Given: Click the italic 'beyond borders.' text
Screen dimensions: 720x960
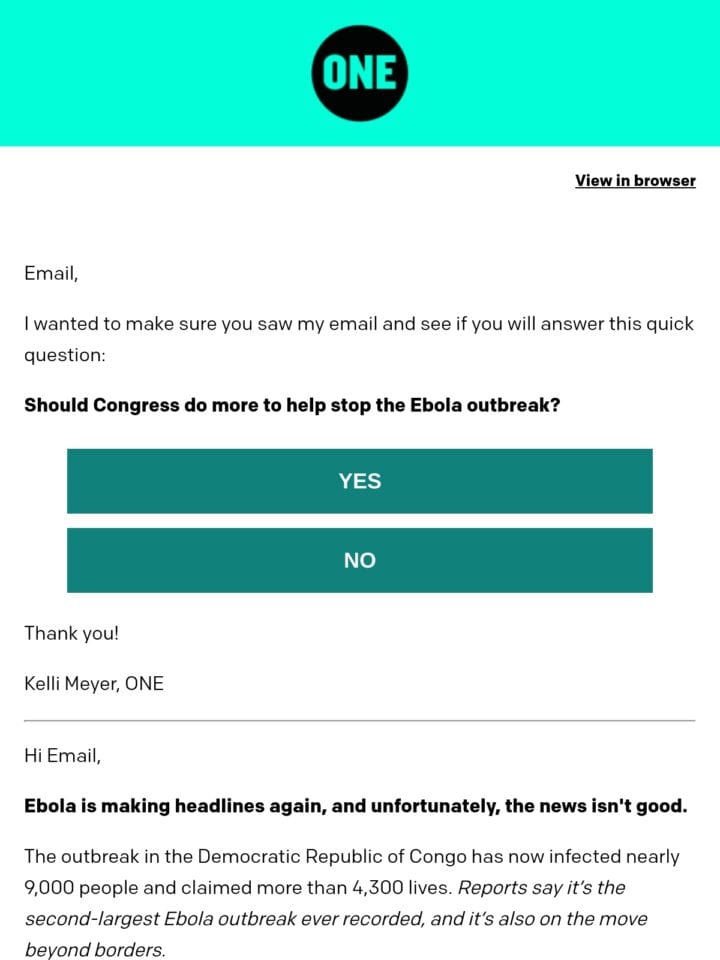Looking at the screenshot, I should pos(95,950).
